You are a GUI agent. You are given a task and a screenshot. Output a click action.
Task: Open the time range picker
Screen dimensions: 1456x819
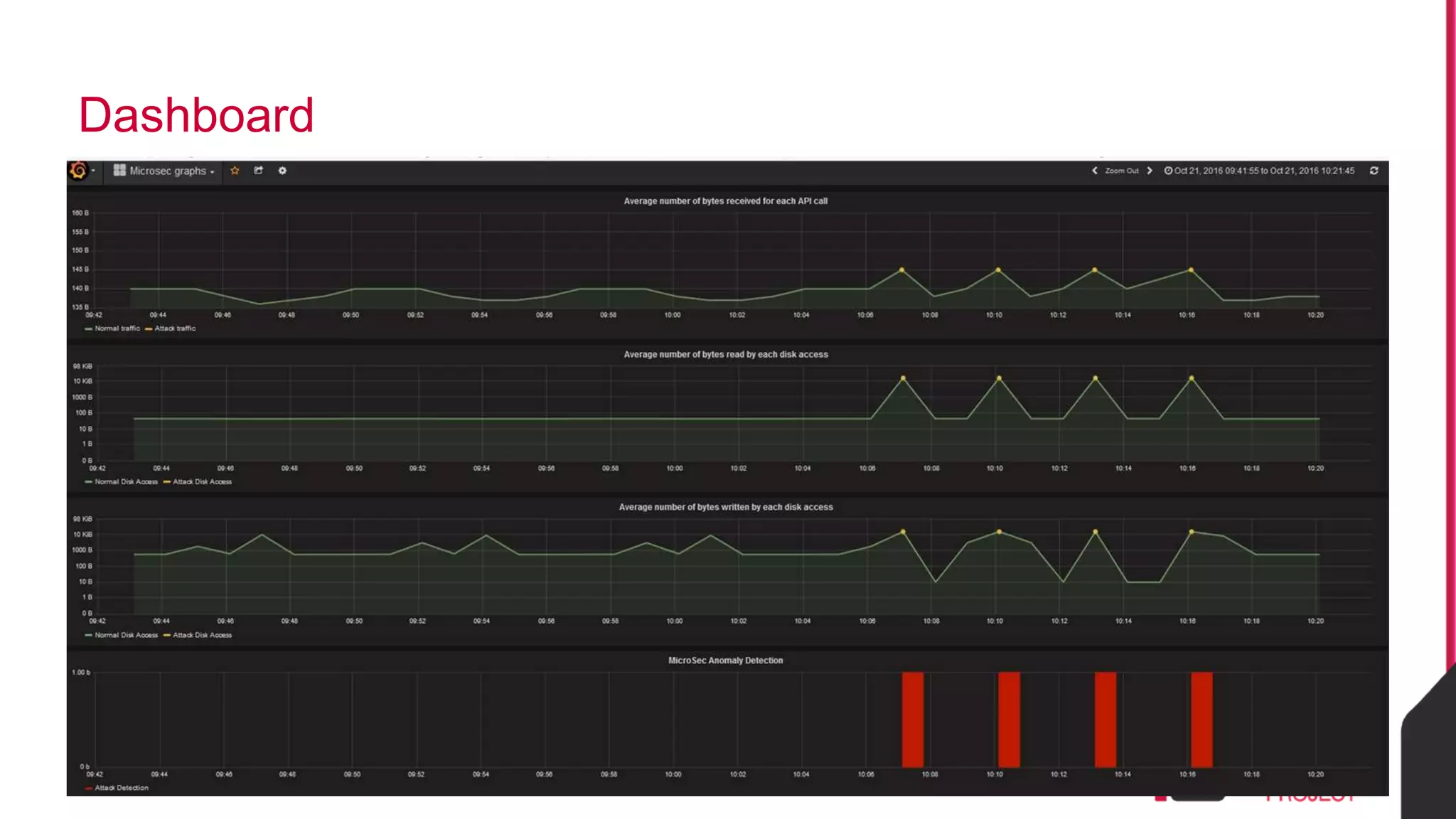pyautogui.click(x=1259, y=171)
